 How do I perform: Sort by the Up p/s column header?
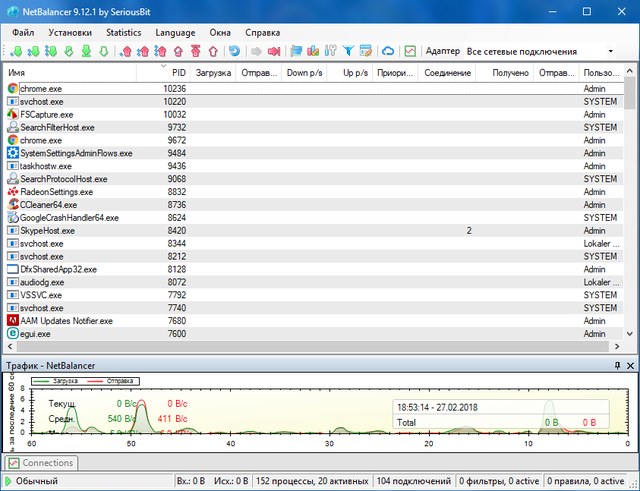click(x=350, y=73)
